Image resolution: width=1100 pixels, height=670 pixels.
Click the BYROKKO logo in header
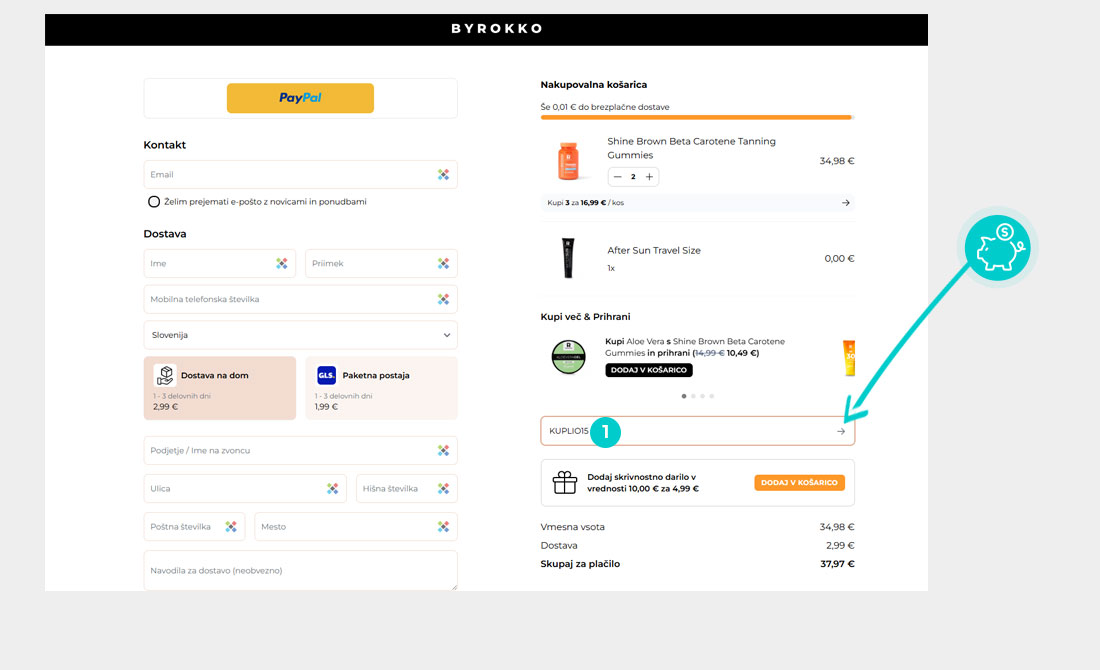[496, 29]
